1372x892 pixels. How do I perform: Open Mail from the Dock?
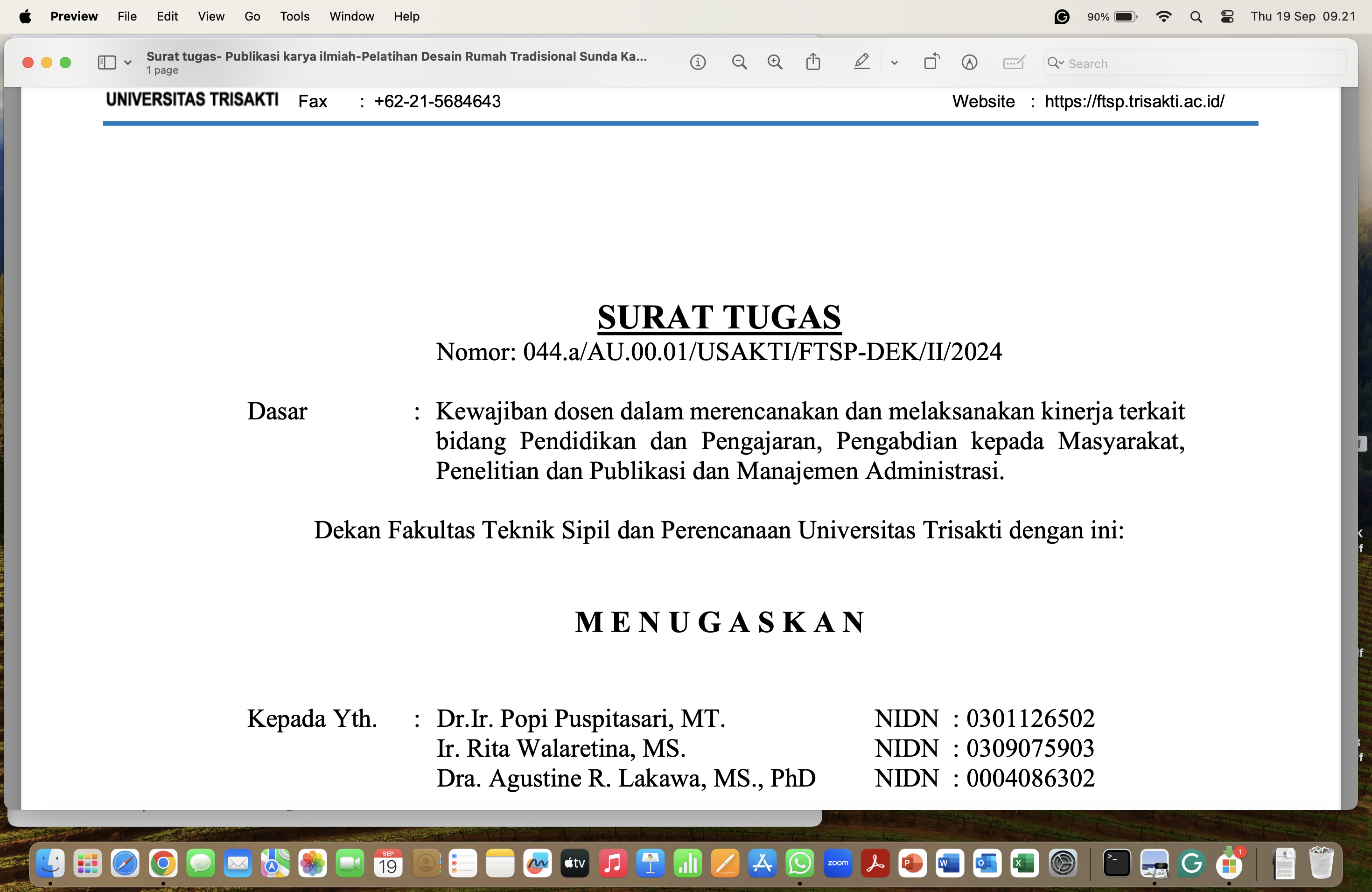tap(238, 863)
